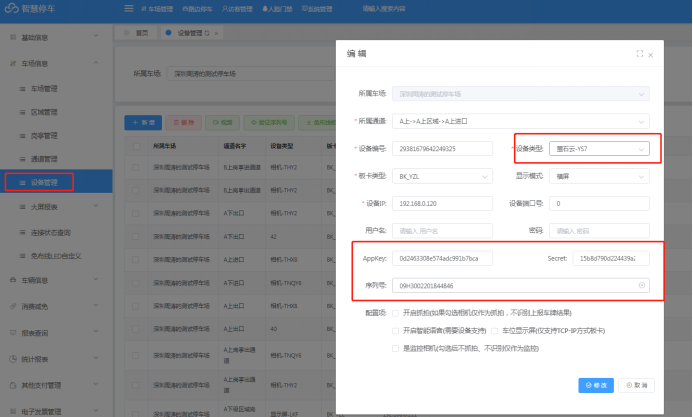This screenshot has height=417, width=693.
Task: Check the 开启智能语音 option
Action: 396,331
